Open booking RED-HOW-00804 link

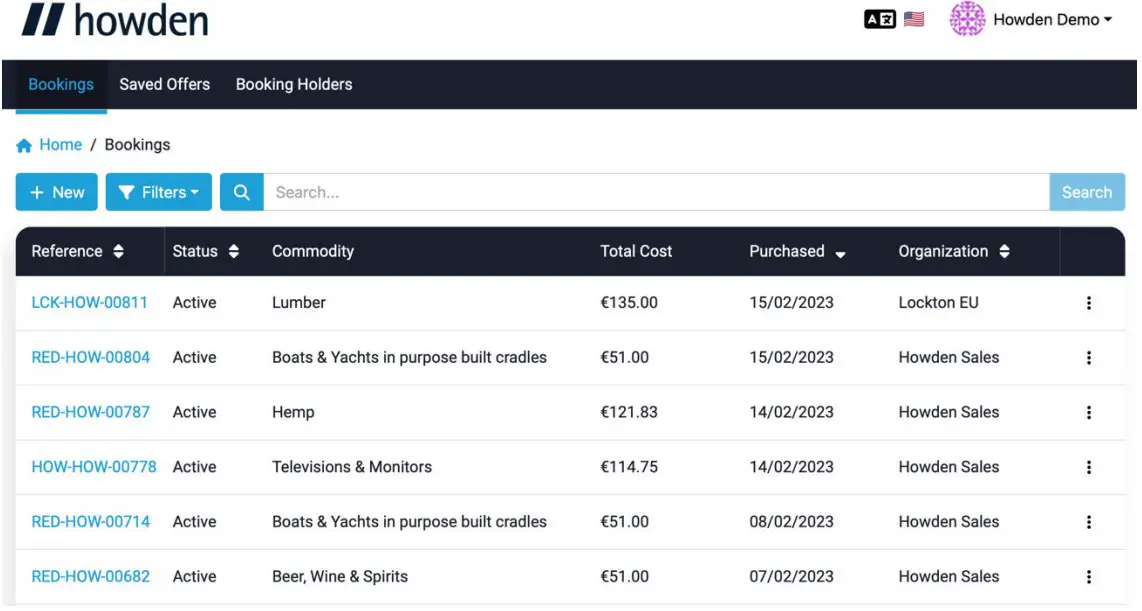[91, 358]
